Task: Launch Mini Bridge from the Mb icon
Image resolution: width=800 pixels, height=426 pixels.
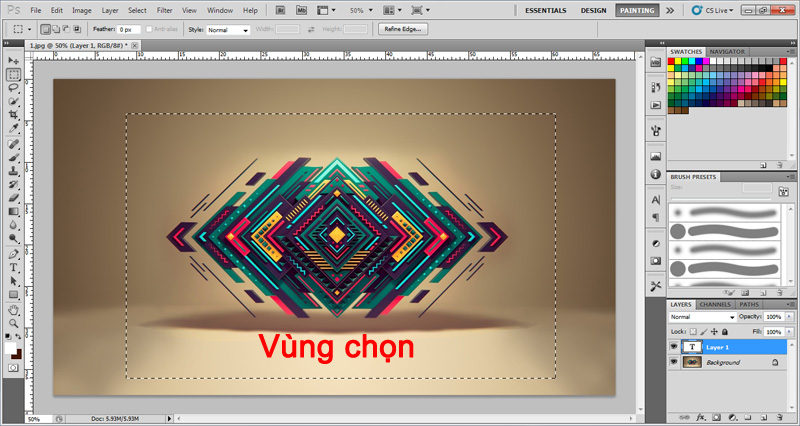Action: [302, 10]
